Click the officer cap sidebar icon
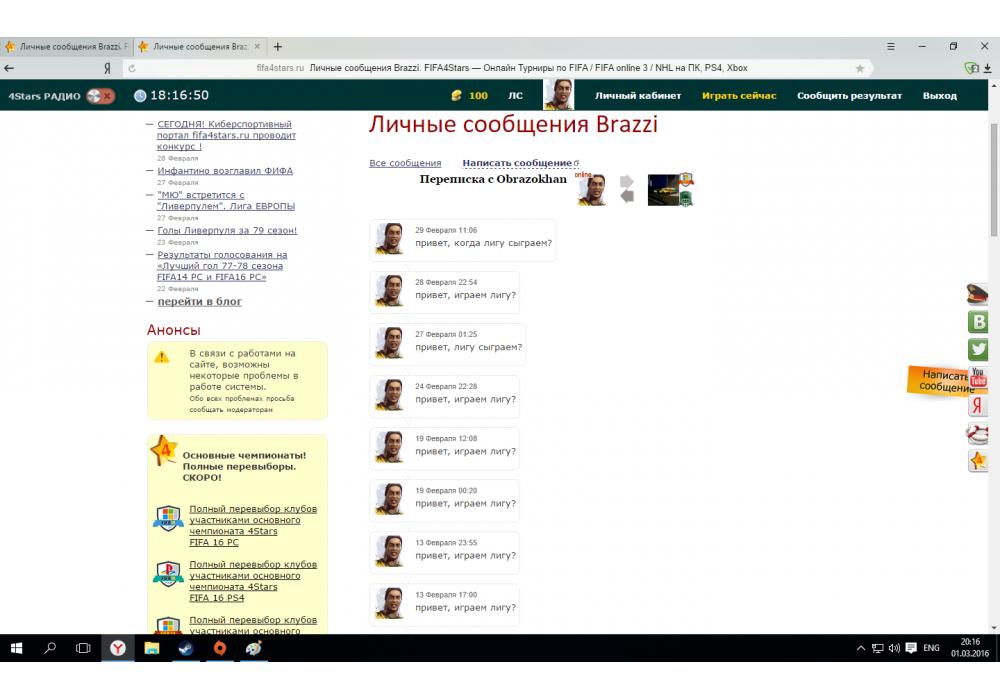Image resolution: width=1000 pixels, height=700 pixels. pos(978,294)
